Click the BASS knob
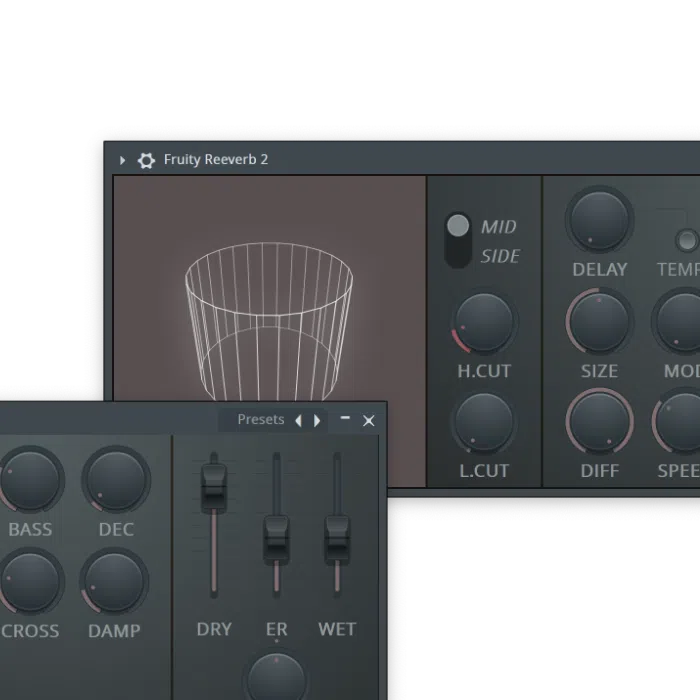The height and width of the screenshot is (700, 700). pos(30,480)
